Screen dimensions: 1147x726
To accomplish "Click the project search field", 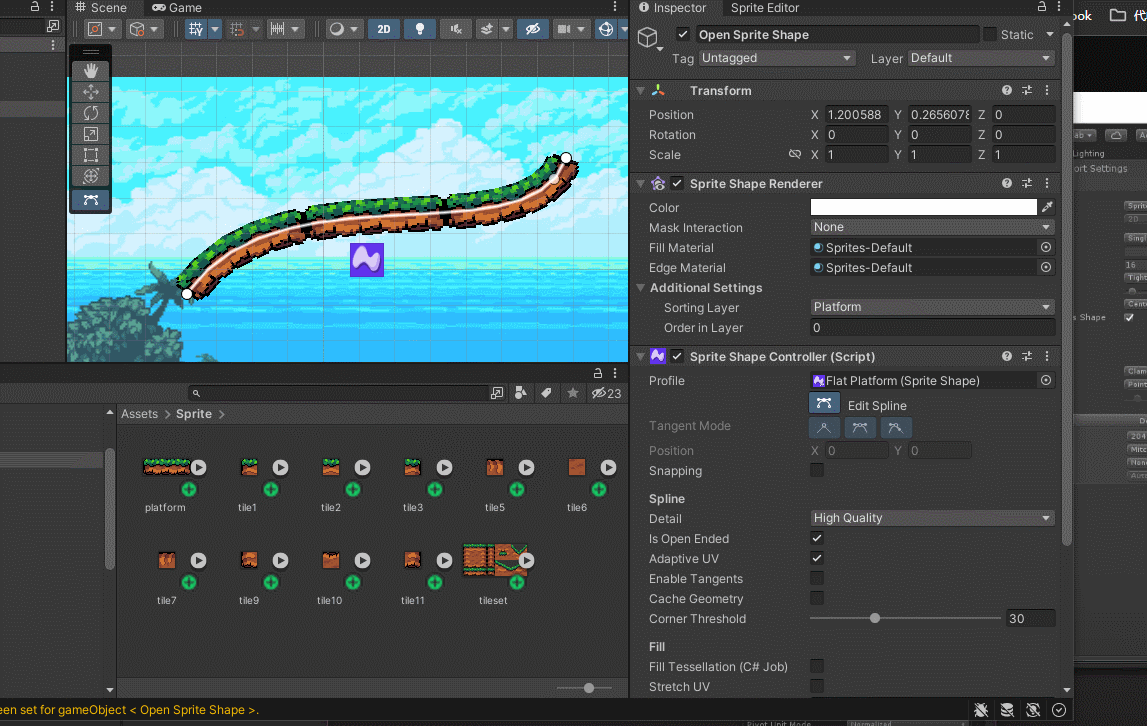I will tap(338, 393).
